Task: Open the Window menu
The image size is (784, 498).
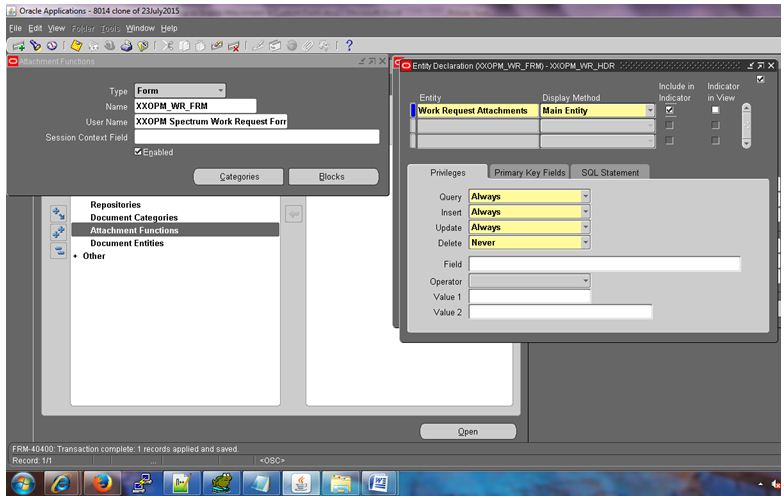Action: click(x=140, y=28)
